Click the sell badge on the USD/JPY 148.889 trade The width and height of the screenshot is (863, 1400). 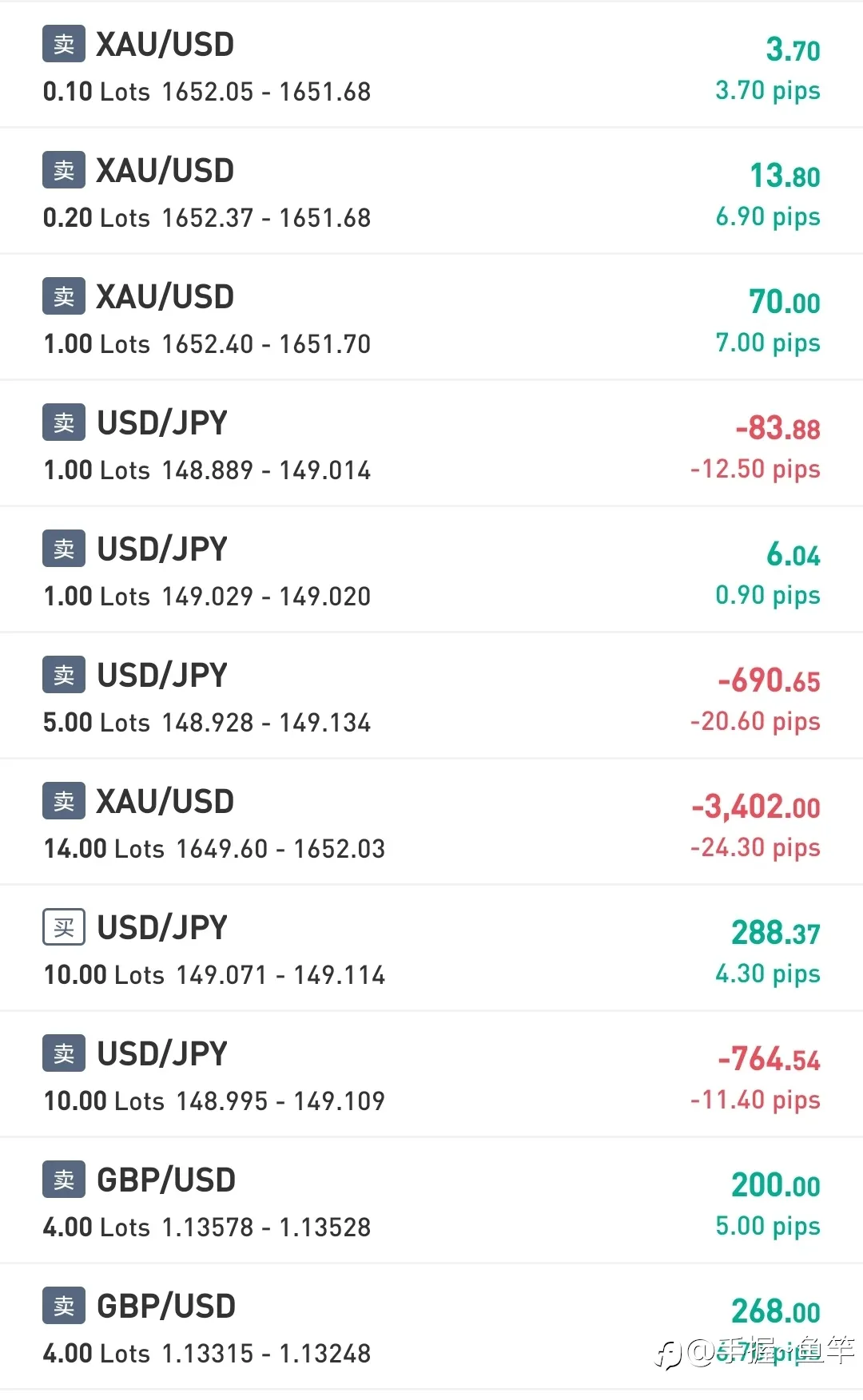coord(64,422)
